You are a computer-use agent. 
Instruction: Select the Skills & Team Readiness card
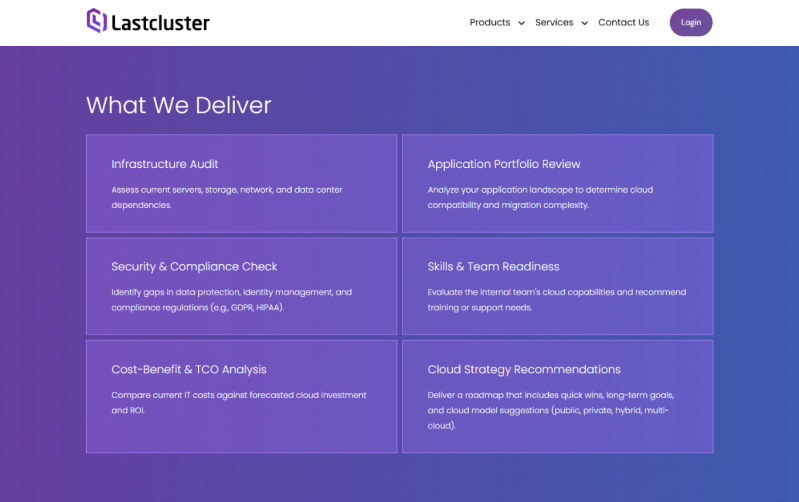pyautogui.click(x=557, y=286)
